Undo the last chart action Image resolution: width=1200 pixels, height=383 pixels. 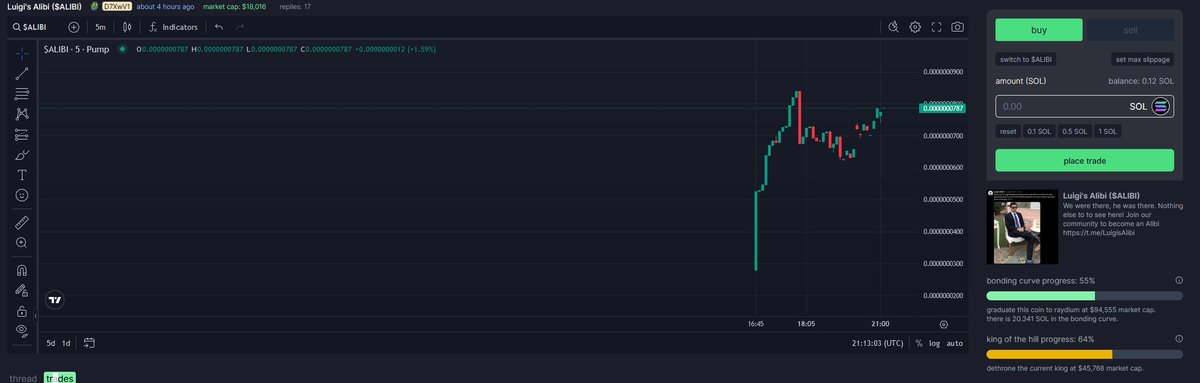pos(219,27)
